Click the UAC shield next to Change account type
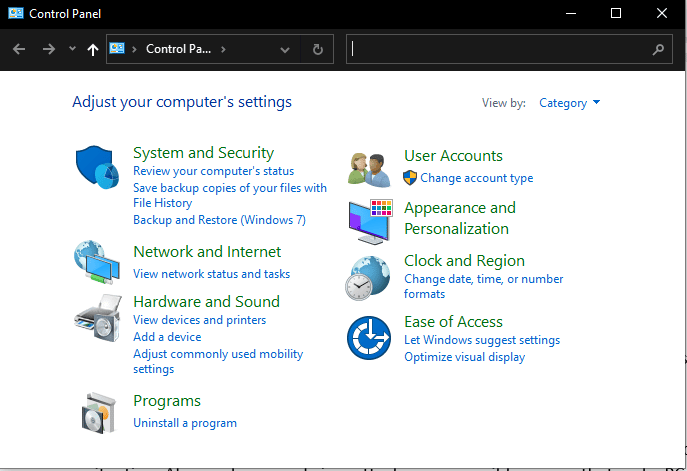The width and height of the screenshot is (687, 471). pos(410,178)
